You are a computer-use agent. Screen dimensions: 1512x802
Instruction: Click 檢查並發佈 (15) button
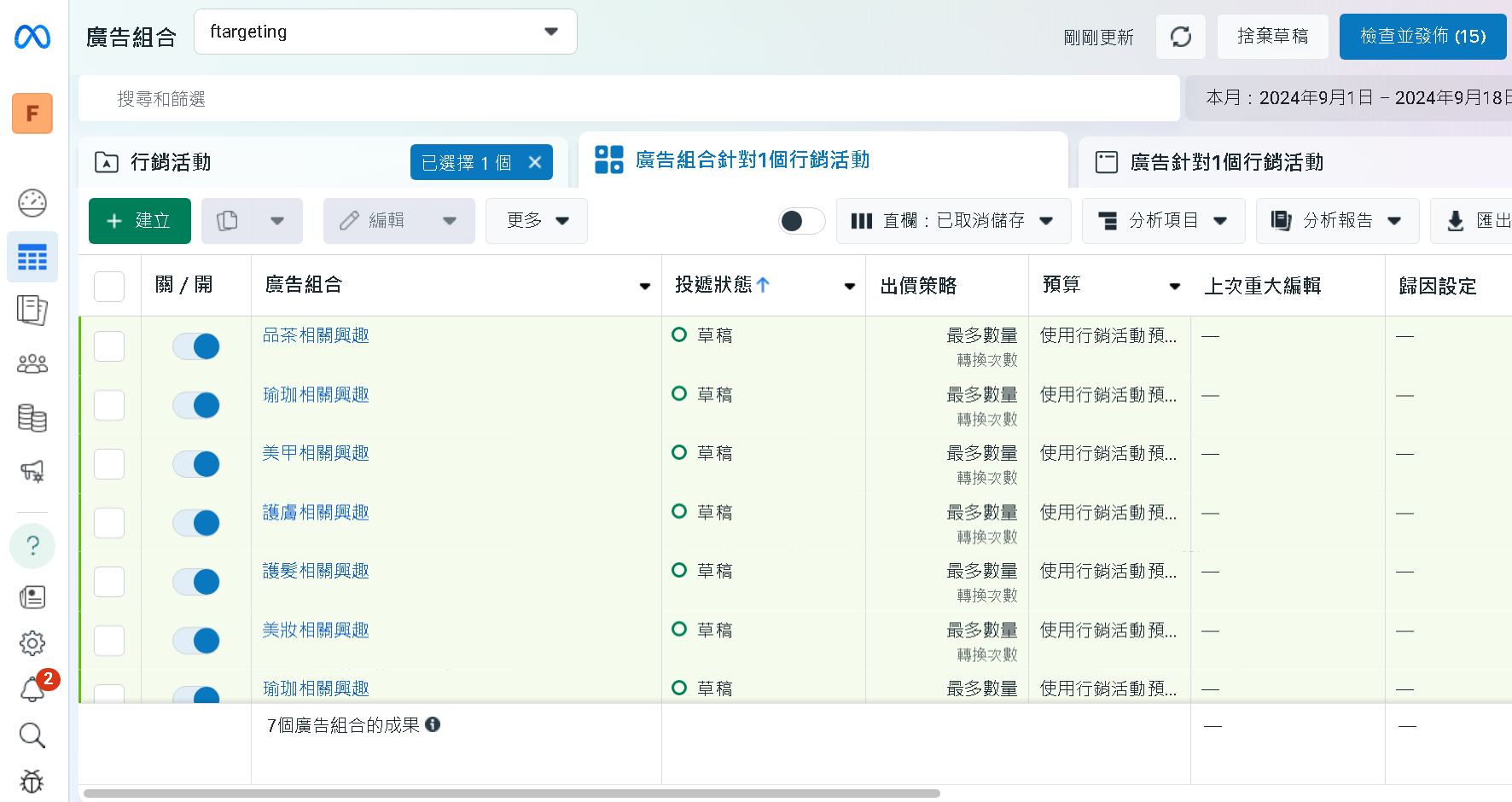point(1423,37)
